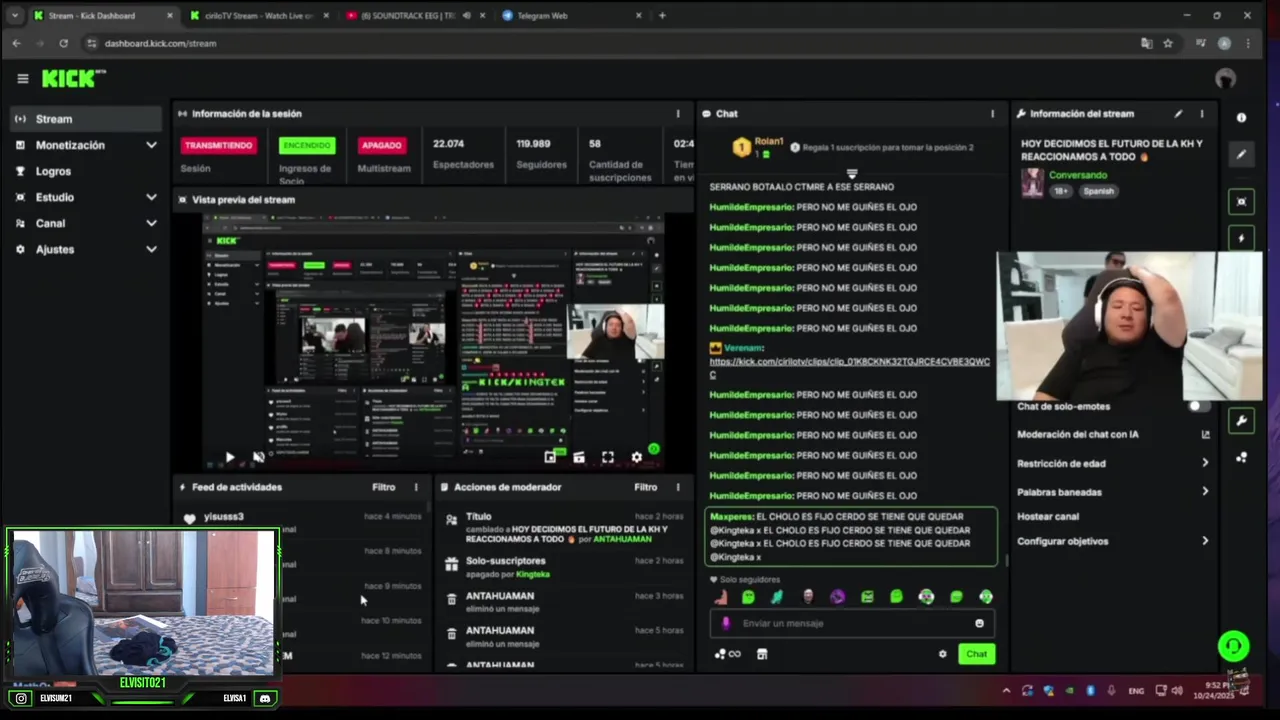The image size is (1280, 720).
Task: Open the taskbar hidden icons chevron
Action: click(x=1006, y=691)
